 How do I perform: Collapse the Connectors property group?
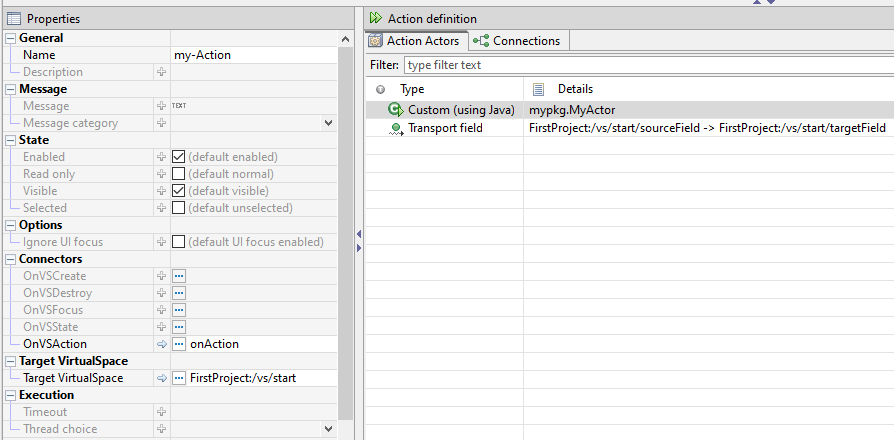pyautogui.click(x=11, y=259)
